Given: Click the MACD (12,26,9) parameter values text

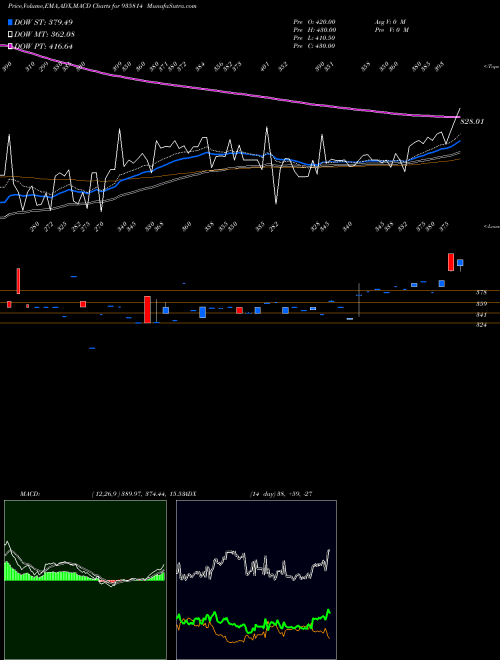Looking at the screenshot, I should pyautogui.click(x=138, y=494).
